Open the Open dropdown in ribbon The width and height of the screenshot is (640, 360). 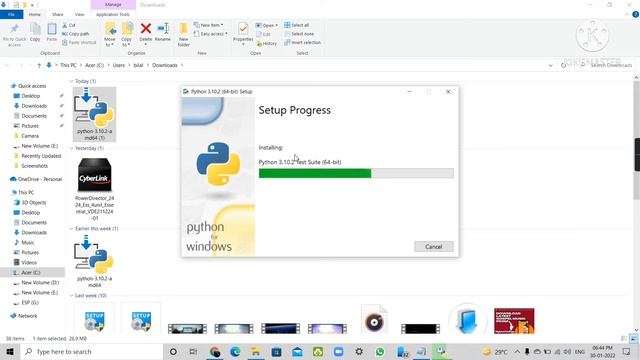point(267,25)
